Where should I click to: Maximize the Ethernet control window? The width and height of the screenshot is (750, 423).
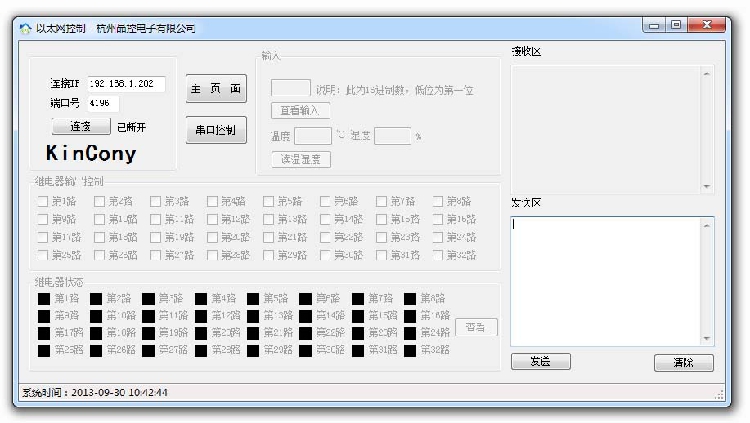click(676, 25)
